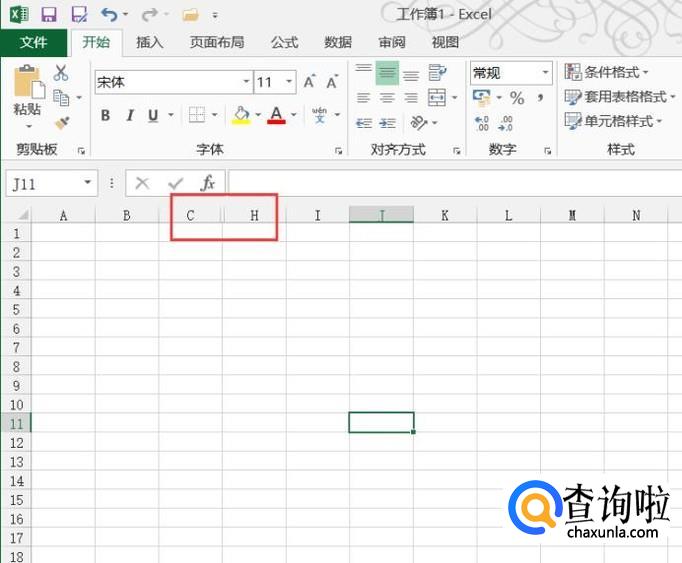
Task: Click Decrease Decimal icon
Action: 505,124
